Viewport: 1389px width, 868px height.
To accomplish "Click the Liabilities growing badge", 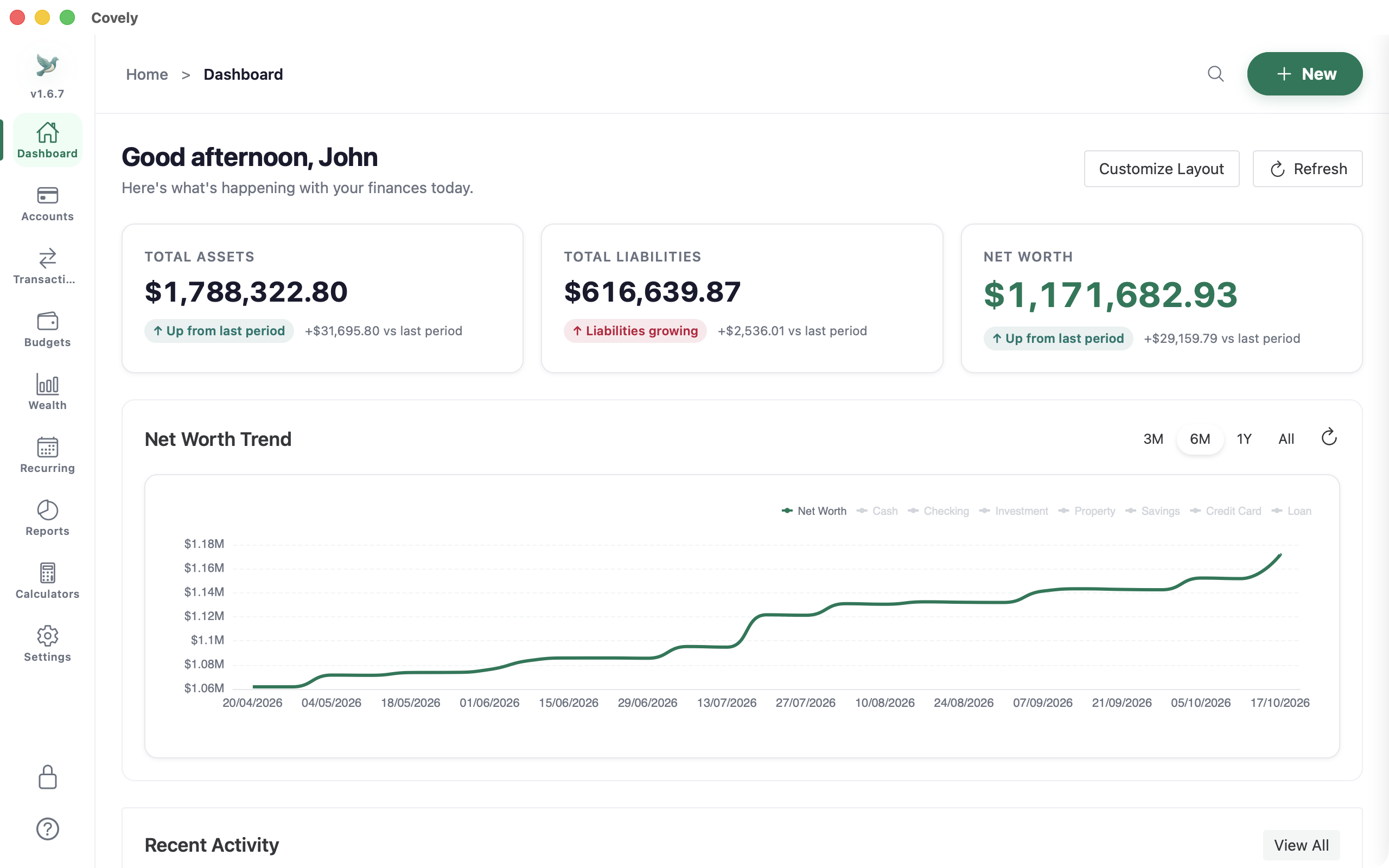I will (x=635, y=331).
